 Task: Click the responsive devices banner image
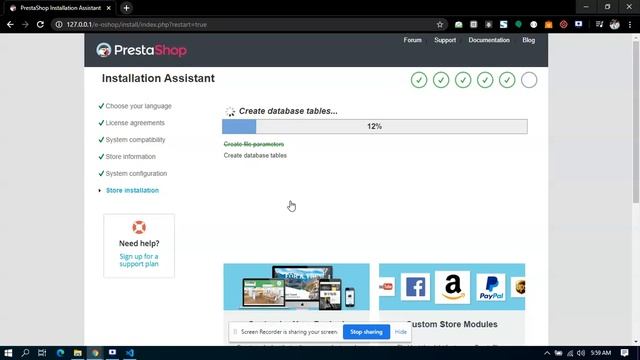pyautogui.click(x=297, y=287)
